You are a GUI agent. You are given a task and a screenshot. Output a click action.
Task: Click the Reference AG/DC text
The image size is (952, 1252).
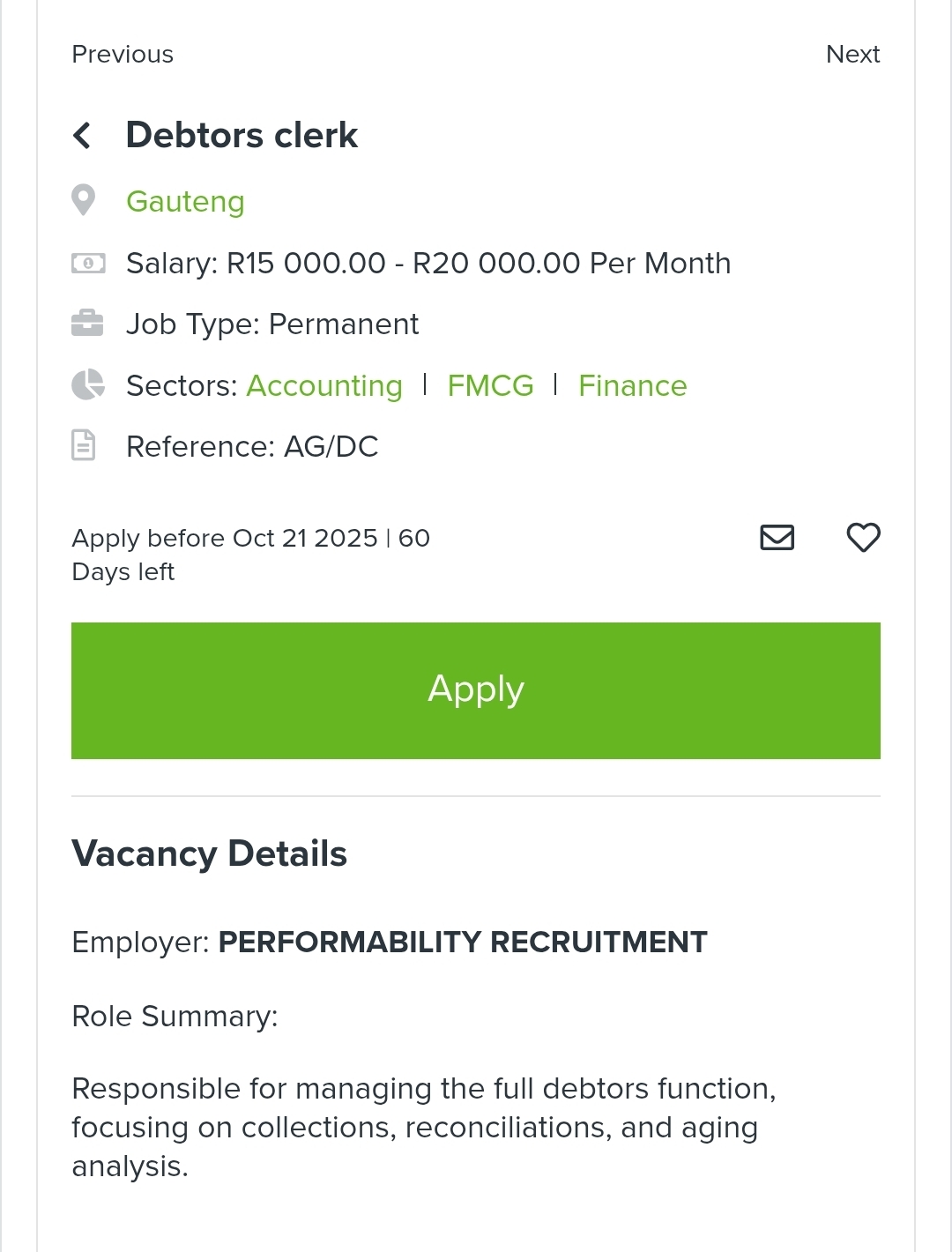[252, 447]
